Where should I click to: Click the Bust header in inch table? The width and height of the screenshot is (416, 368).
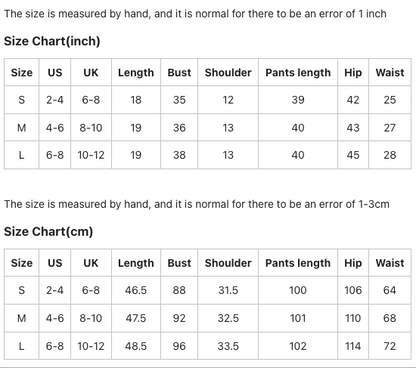pyautogui.click(x=179, y=72)
